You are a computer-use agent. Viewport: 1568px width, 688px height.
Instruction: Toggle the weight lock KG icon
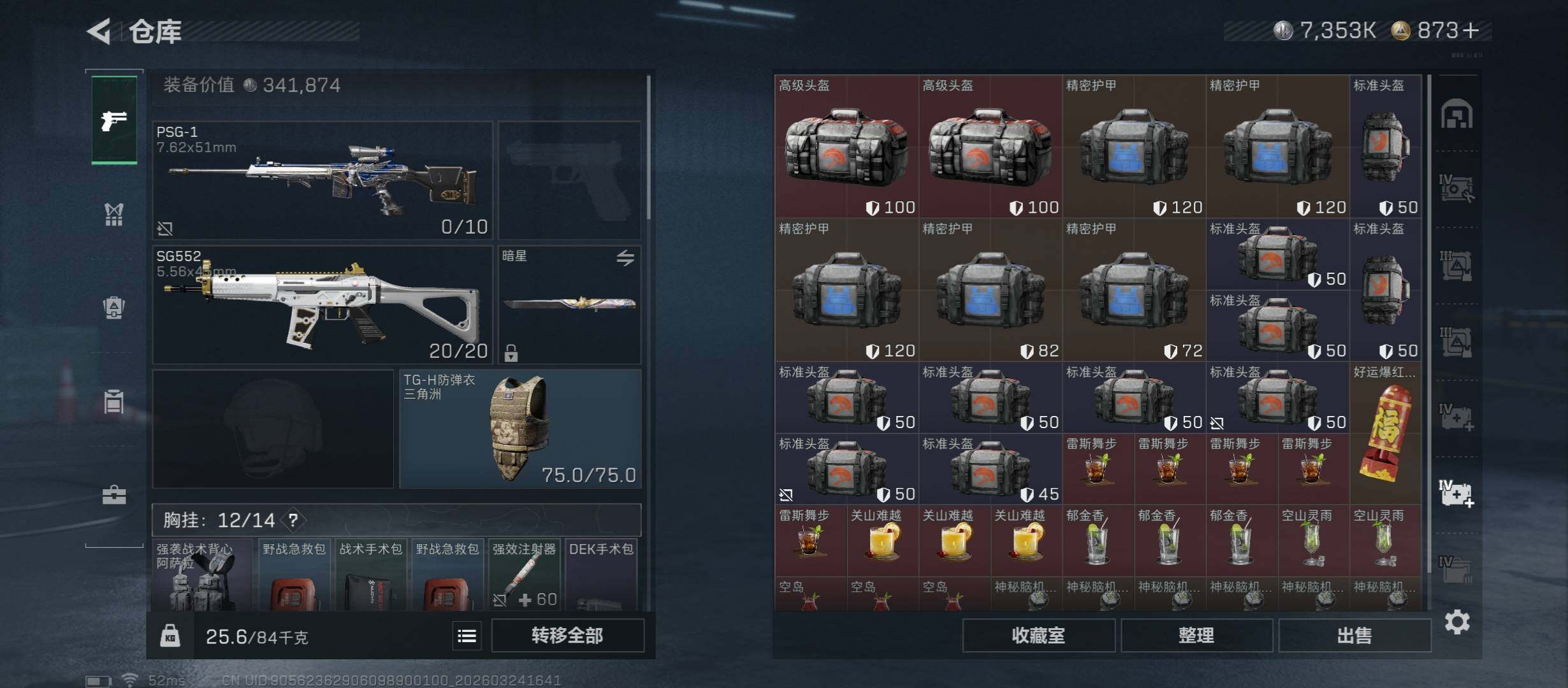pos(170,636)
